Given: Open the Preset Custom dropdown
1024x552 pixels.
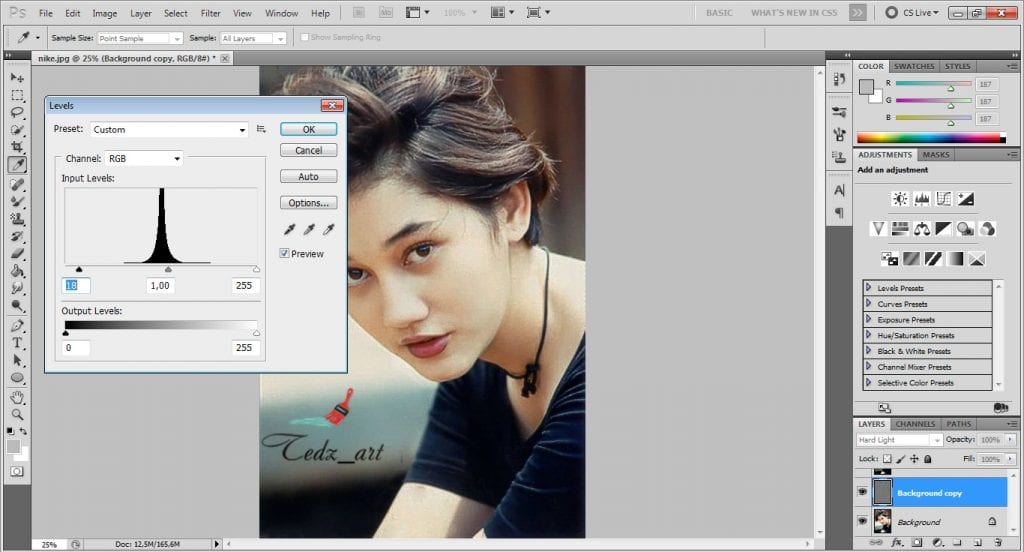Looking at the screenshot, I should 169,129.
